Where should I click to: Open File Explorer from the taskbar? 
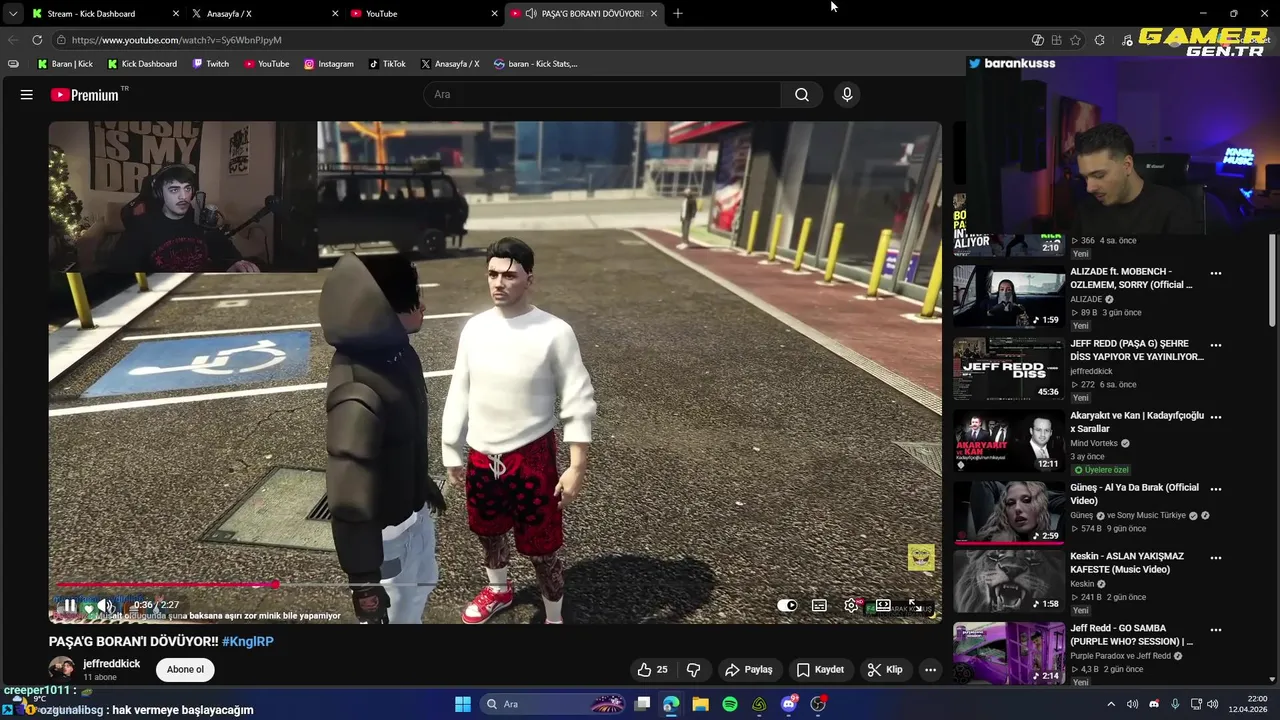tap(700, 704)
